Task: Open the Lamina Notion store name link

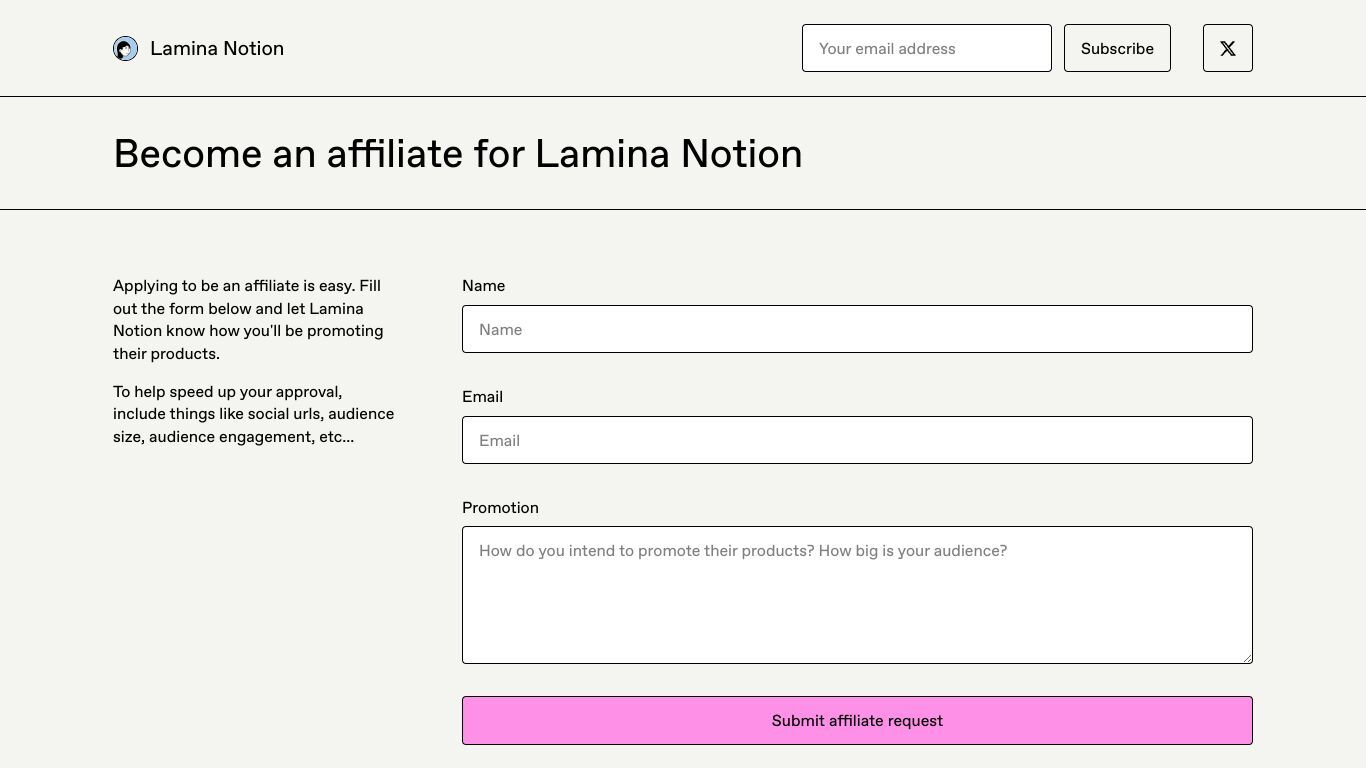Action: coord(217,48)
